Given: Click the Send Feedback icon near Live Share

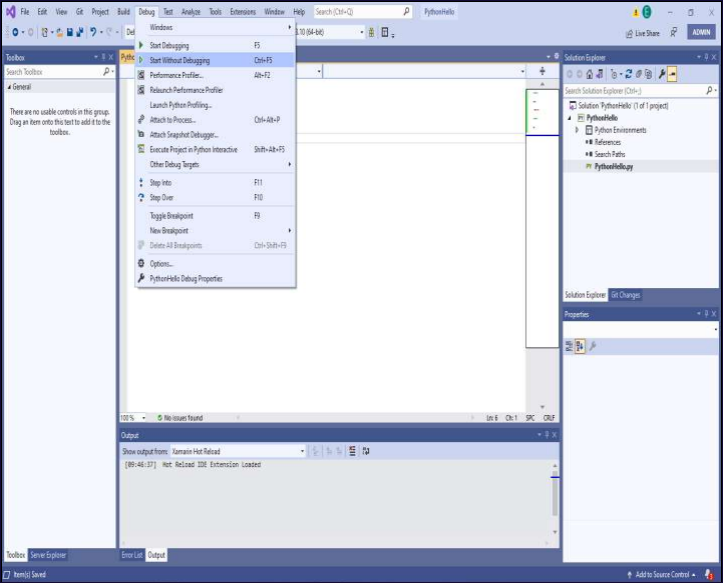Looking at the screenshot, I should tap(674, 32).
